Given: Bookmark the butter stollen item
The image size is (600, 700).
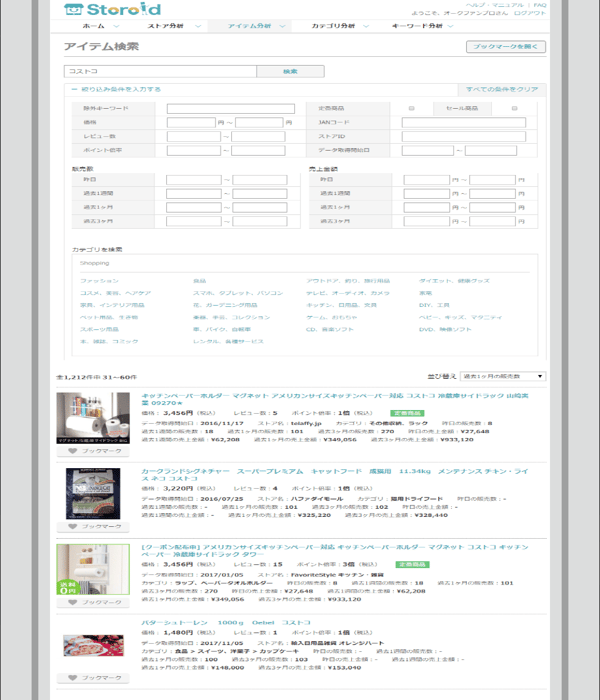Looking at the screenshot, I should [x=93, y=678].
